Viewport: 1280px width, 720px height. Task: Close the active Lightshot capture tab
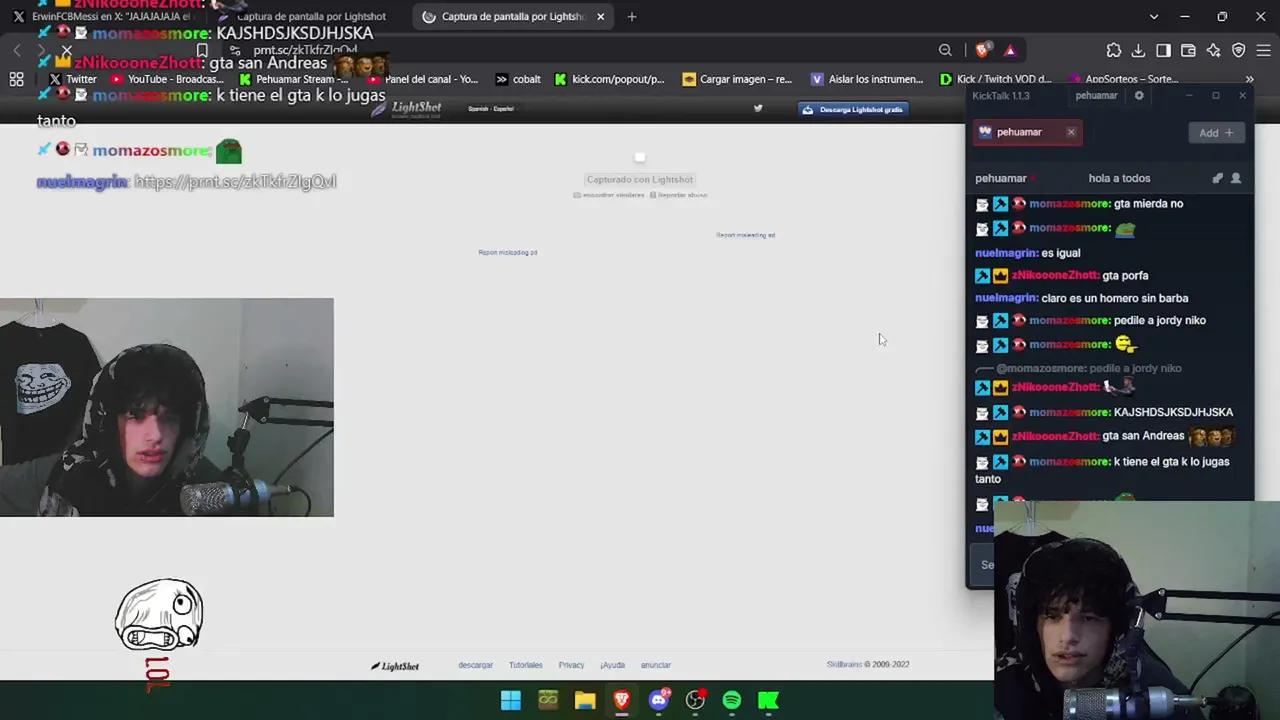coord(600,16)
